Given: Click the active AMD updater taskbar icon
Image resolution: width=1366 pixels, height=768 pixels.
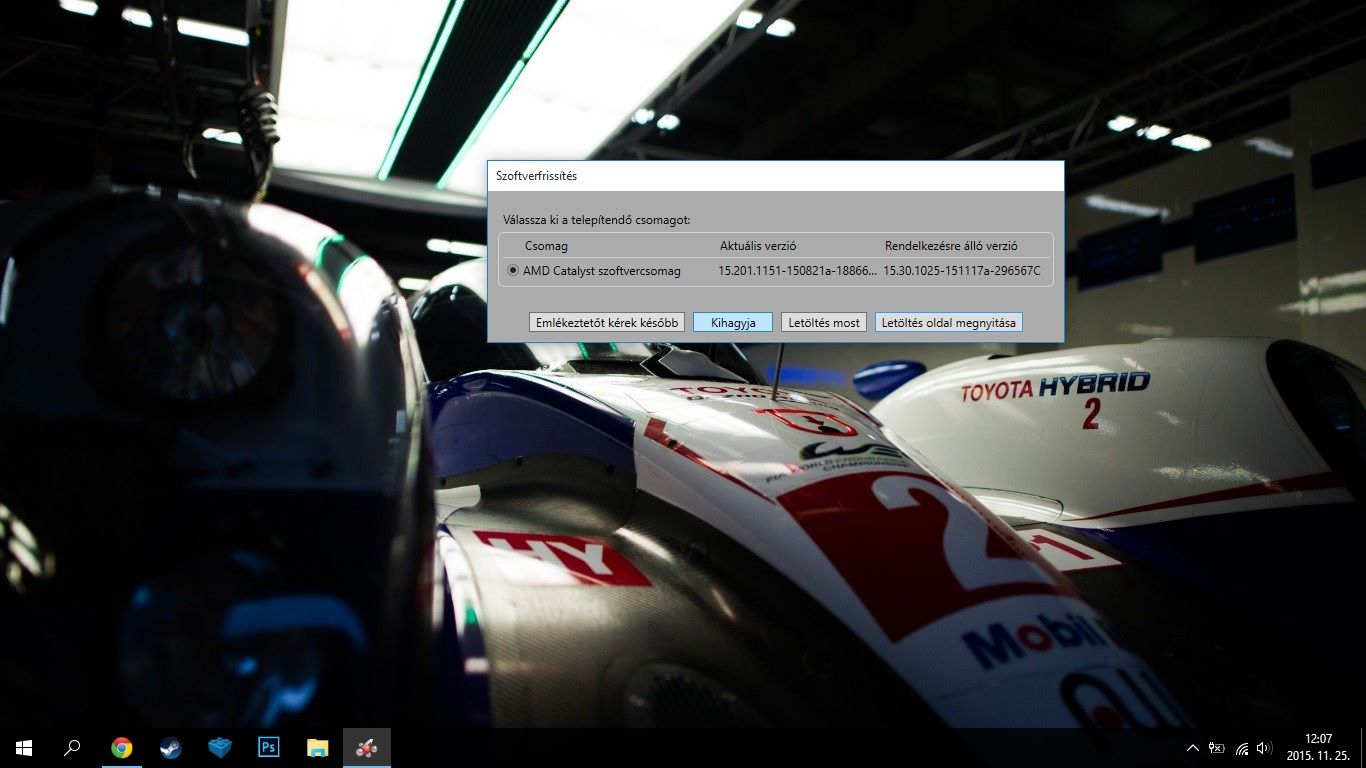Looking at the screenshot, I should tap(366, 747).
